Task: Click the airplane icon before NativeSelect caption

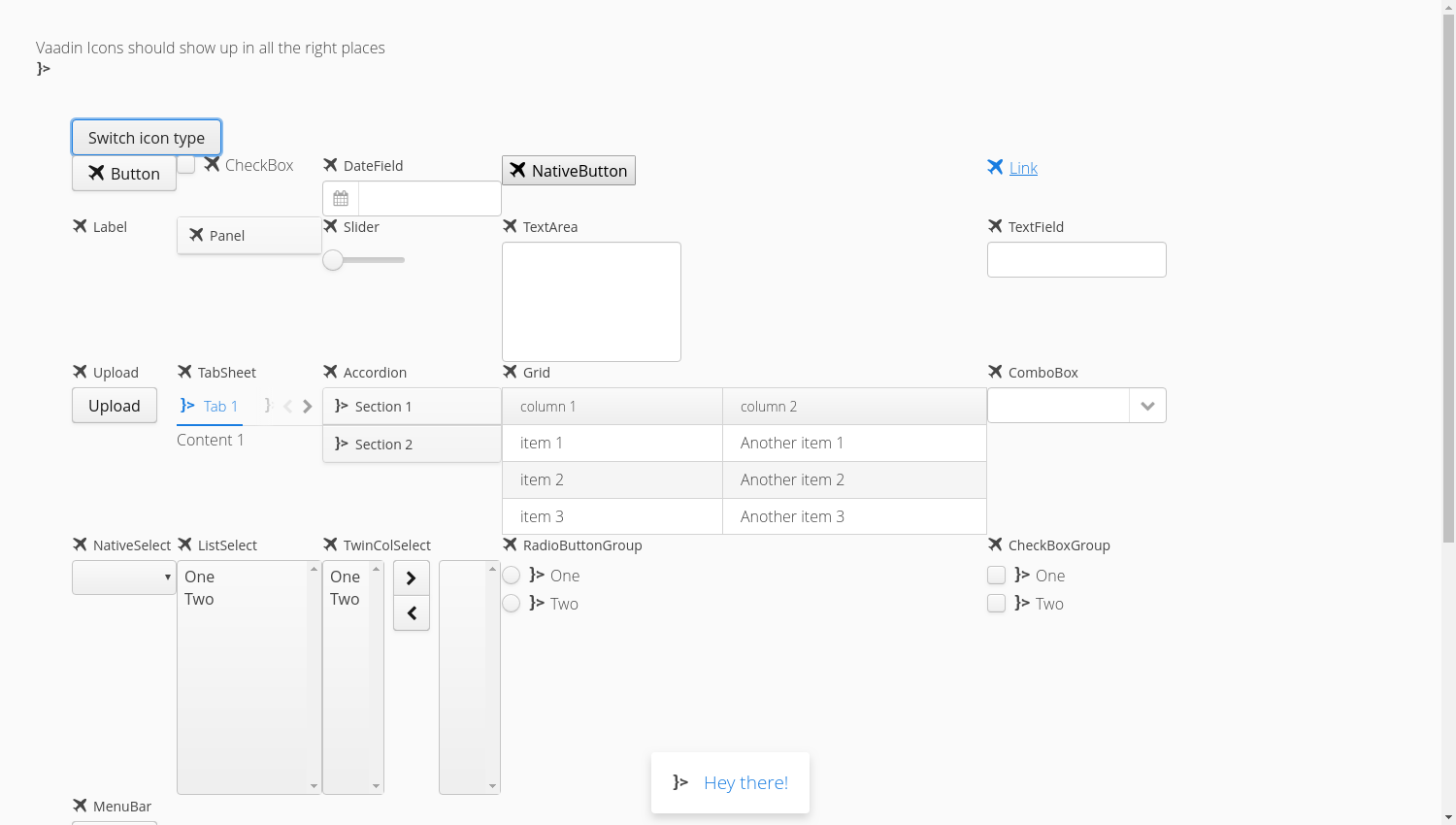Action: [x=80, y=544]
